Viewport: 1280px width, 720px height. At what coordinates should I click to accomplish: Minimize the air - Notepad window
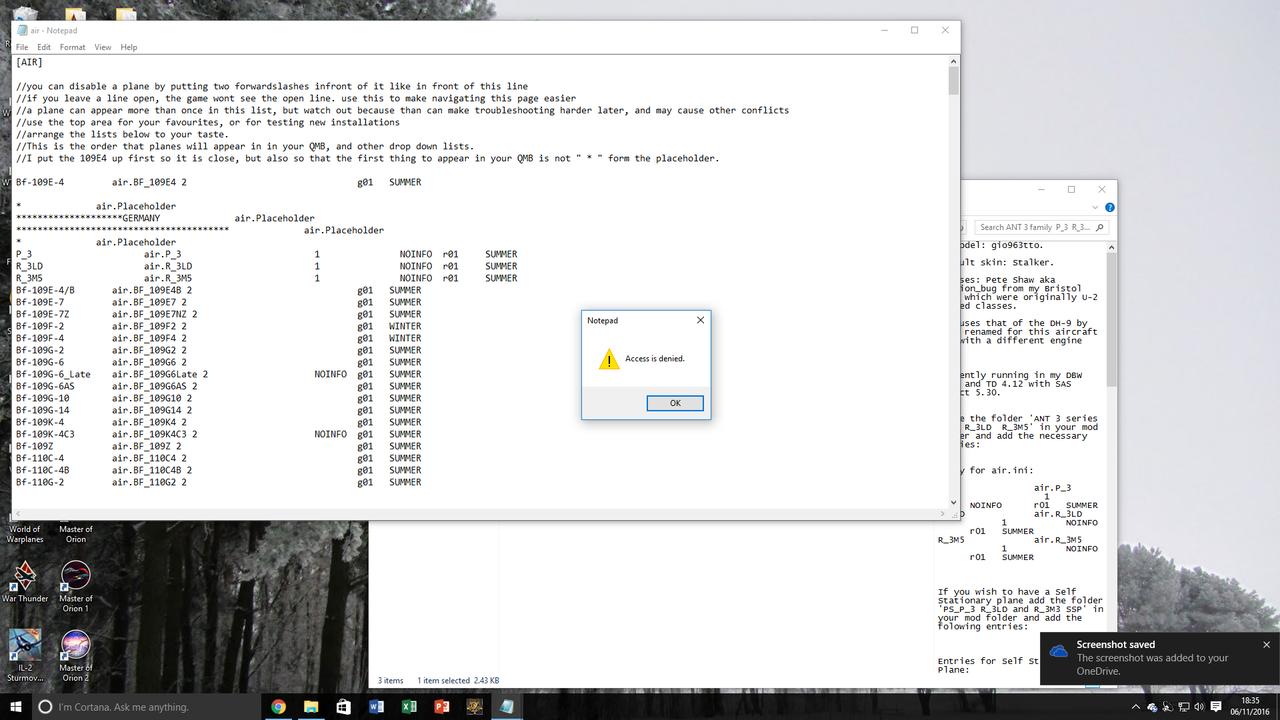pyautogui.click(x=883, y=31)
